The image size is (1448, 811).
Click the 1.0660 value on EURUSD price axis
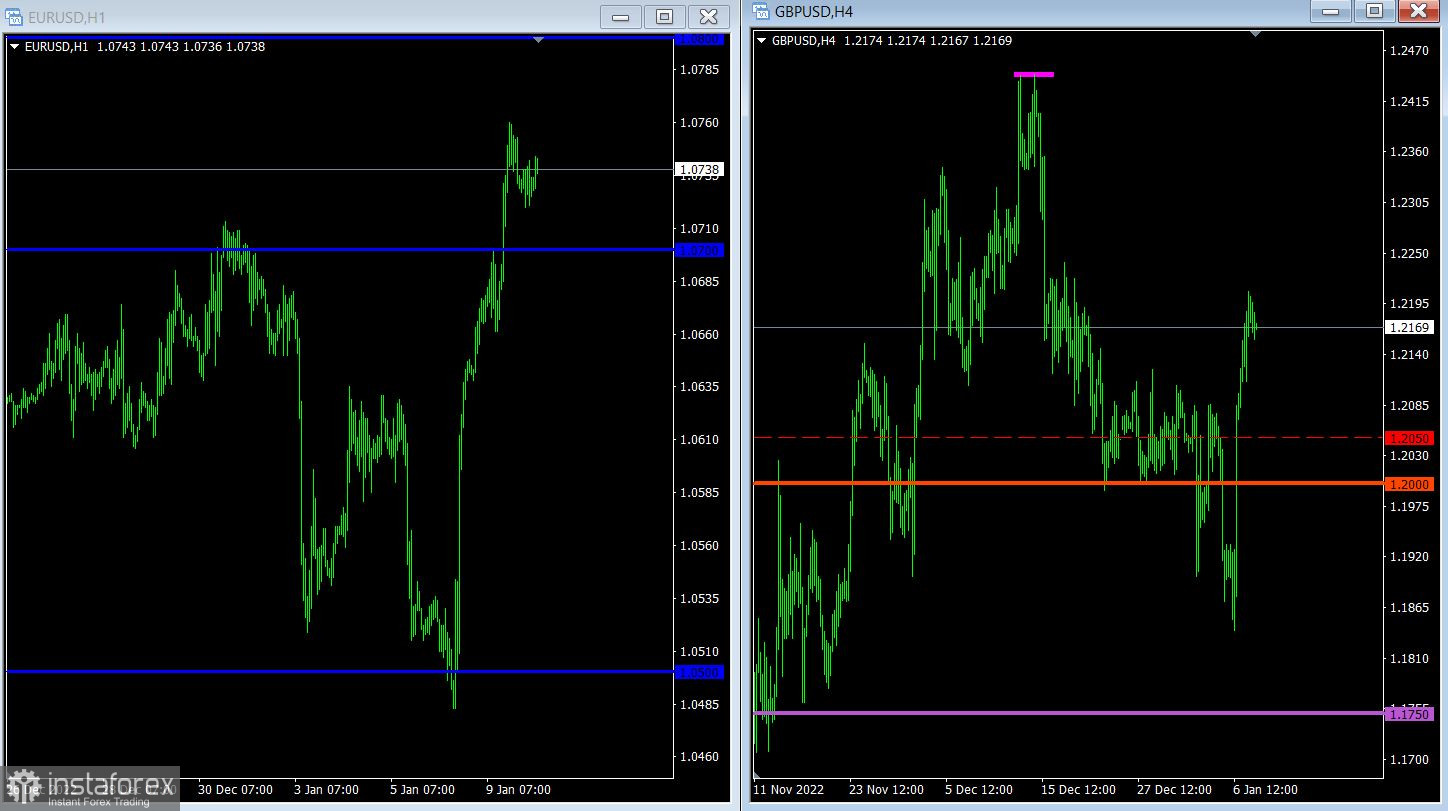click(x=700, y=335)
